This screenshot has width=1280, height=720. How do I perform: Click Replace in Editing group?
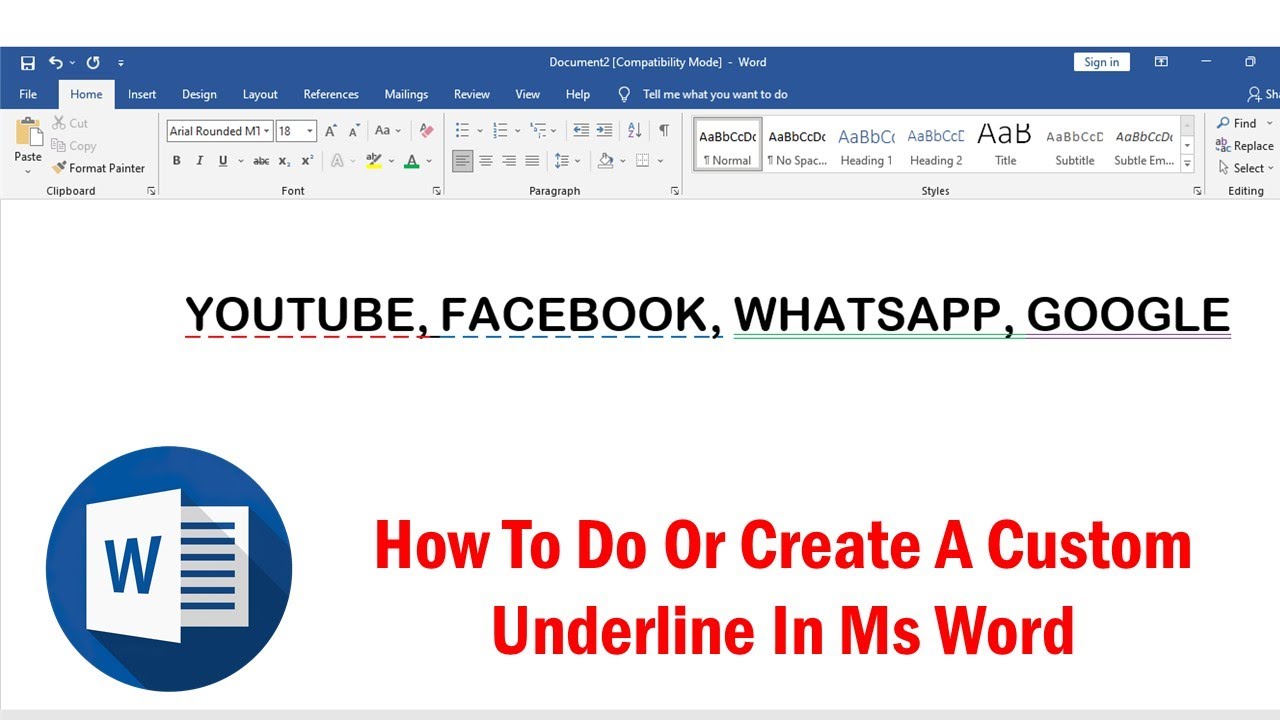1245,146
